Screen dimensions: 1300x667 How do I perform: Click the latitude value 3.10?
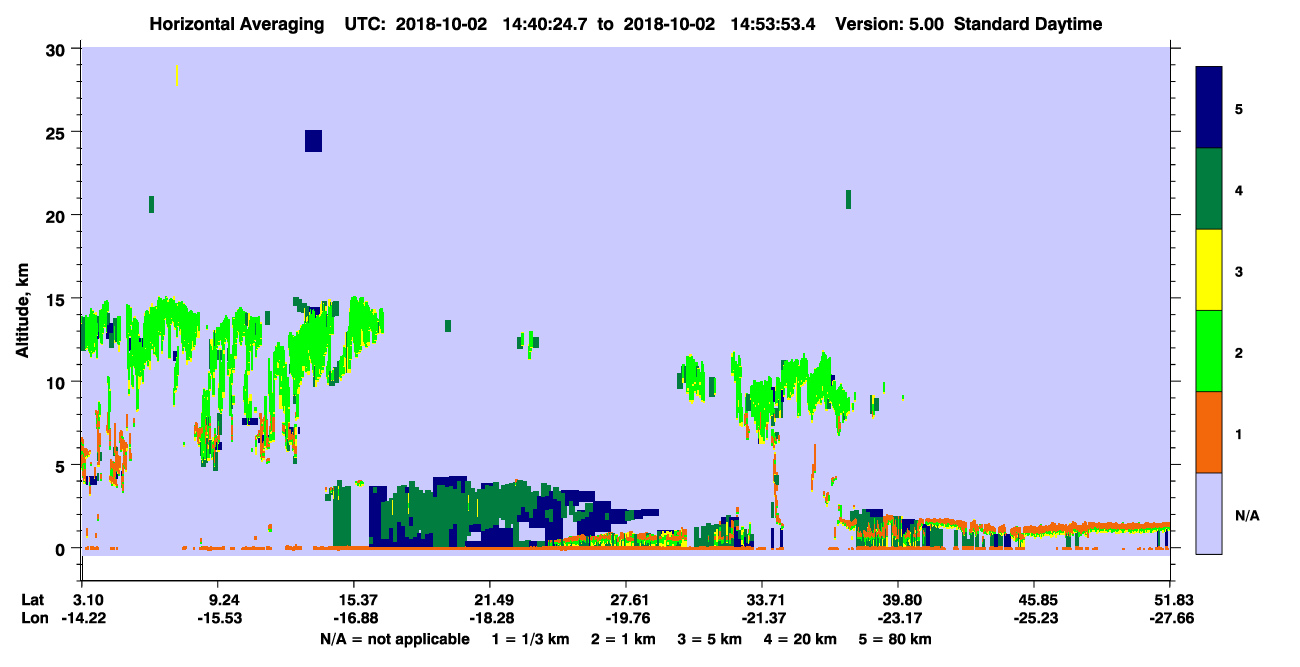[x=88, y=600]
